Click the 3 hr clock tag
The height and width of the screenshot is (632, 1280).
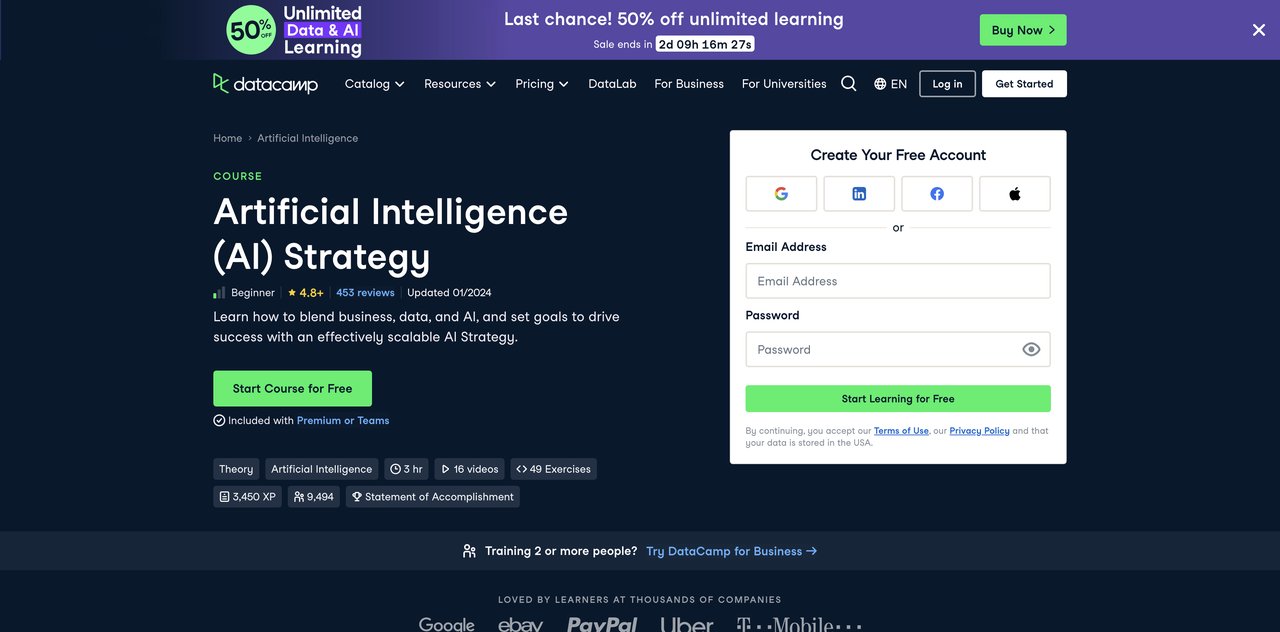(406, 469)
